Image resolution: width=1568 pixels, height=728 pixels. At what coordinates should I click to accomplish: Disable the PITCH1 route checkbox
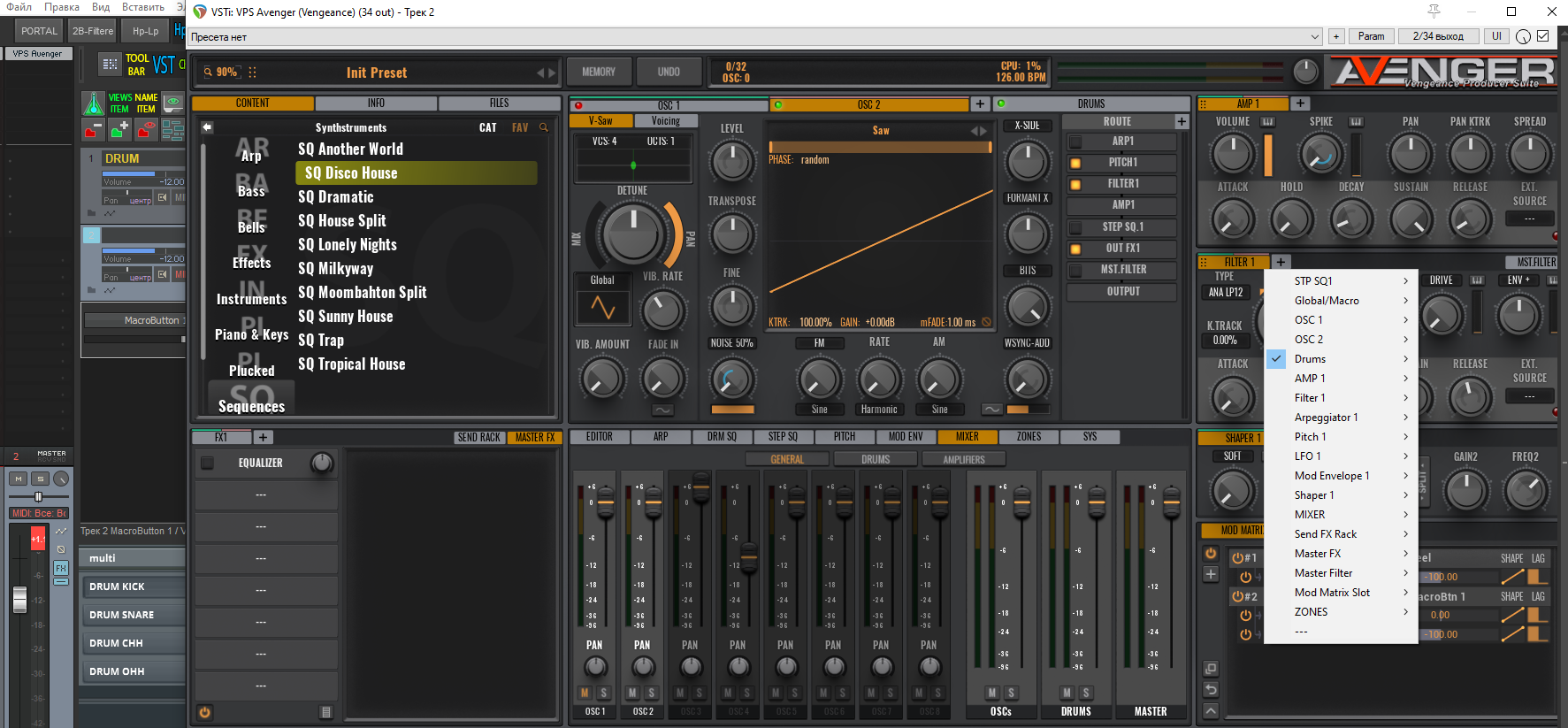pyautogui.click(x=1075, y=163)
